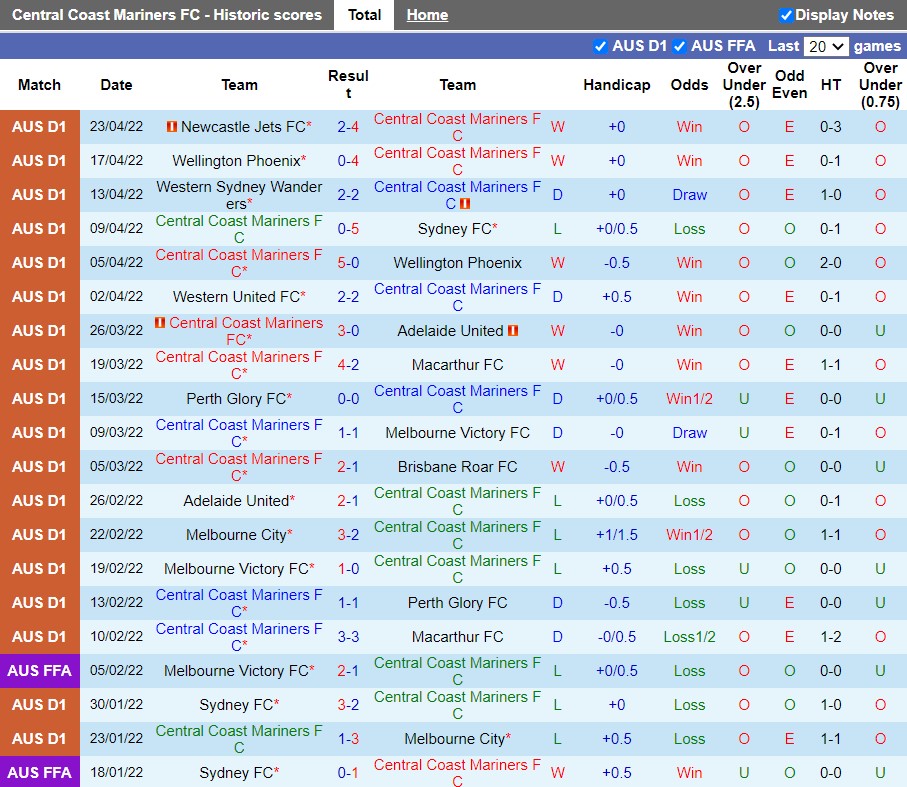This screenshot has height=787, width=907.
Task: Click the 0-1 score of 18/01/22 Sydney FC match
Action: pos(348,773)
